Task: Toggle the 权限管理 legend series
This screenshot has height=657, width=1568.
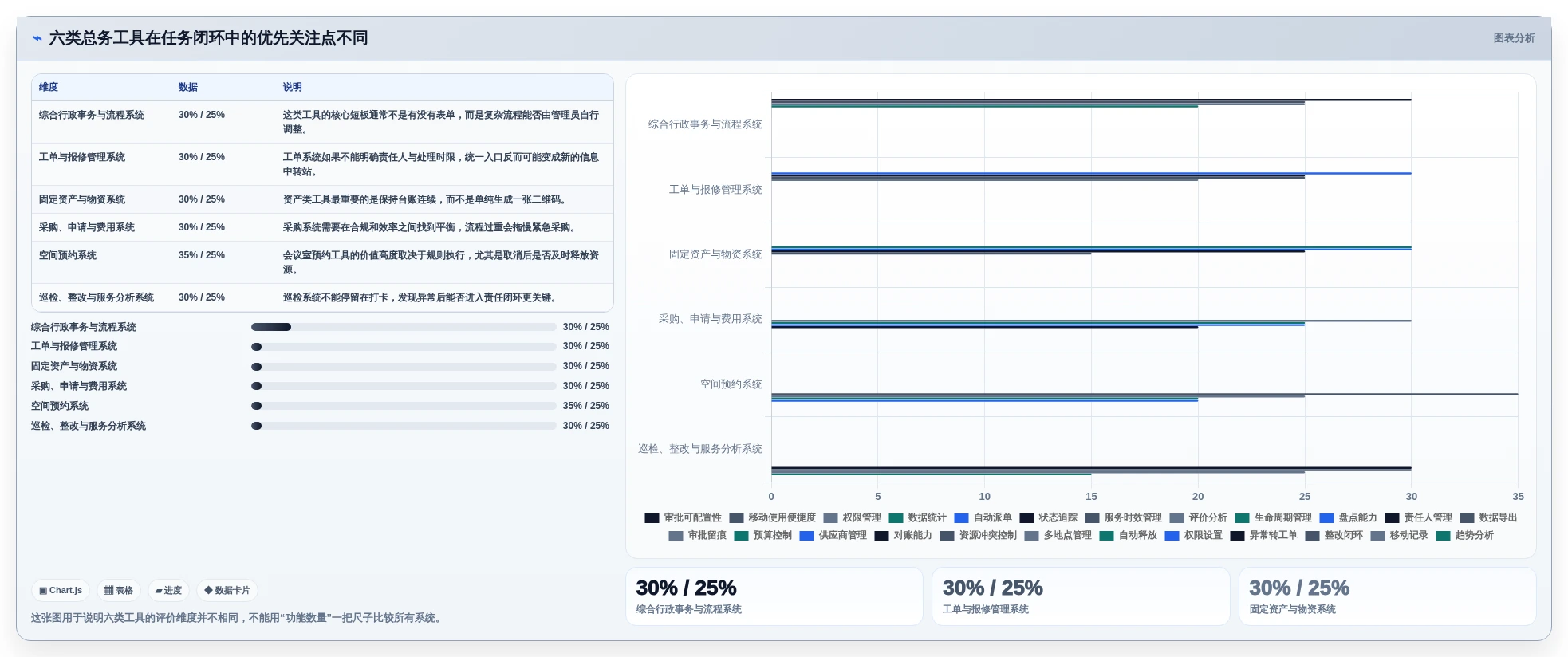Action: (852, 518)
